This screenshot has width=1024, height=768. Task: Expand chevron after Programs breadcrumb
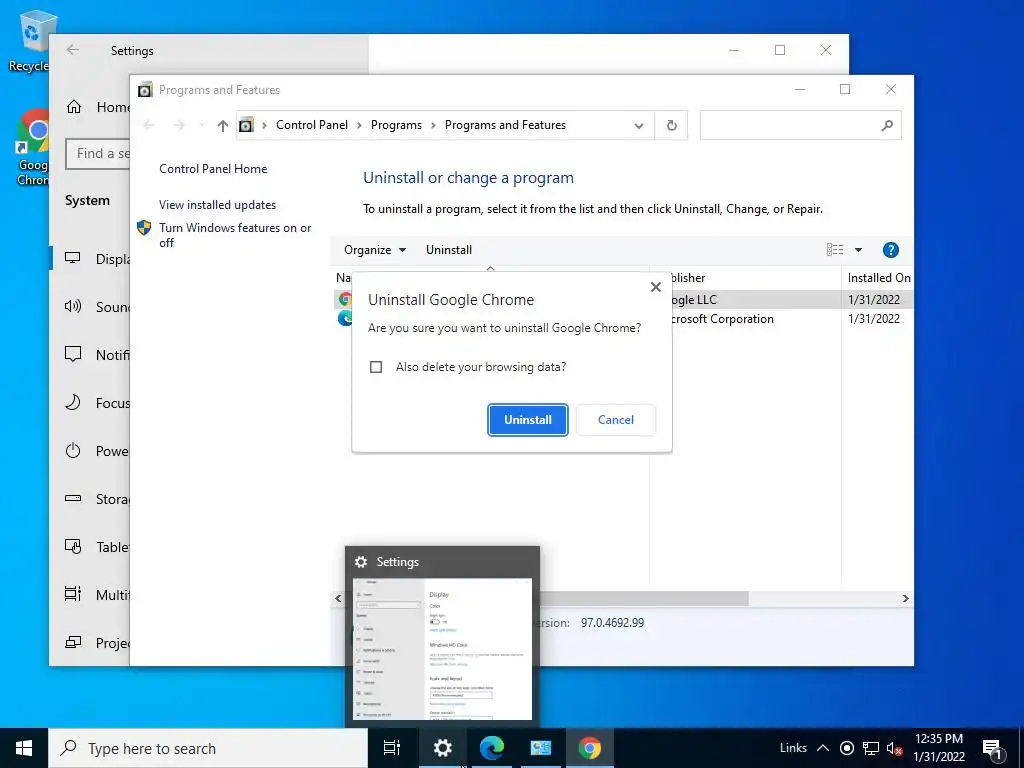pos(433,125)
